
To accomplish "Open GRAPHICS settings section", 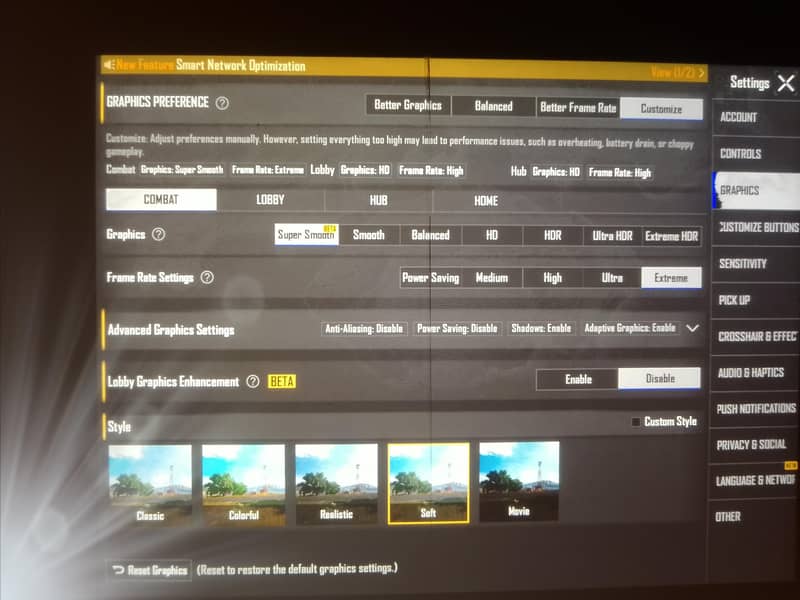I will tap(757, 190).
